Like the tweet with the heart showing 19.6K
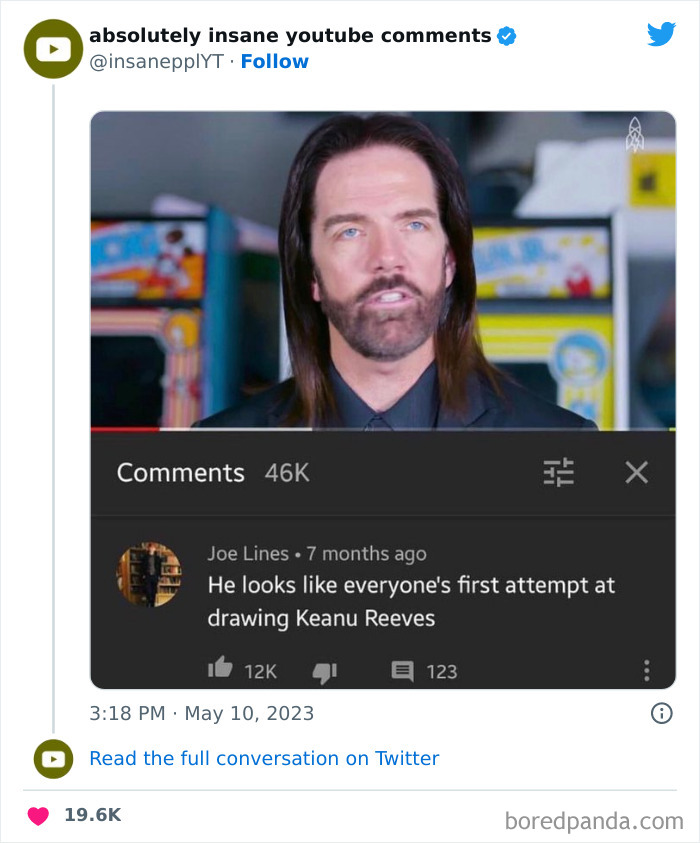The image size is (700, 843). pyautogui.click(x=36, y=815)
